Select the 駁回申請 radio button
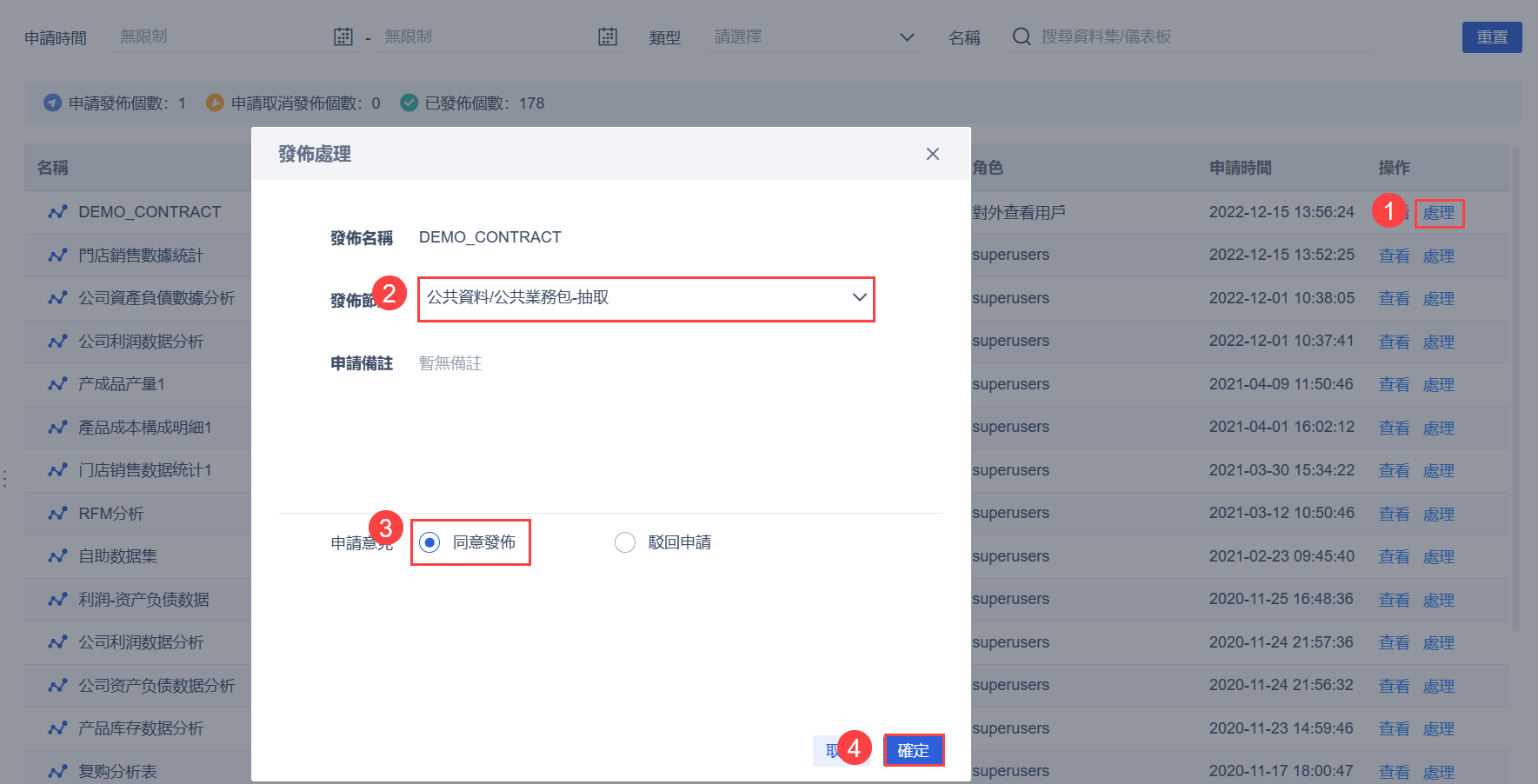The width and height of the screenshot is (1538, 784). [625, 542]
